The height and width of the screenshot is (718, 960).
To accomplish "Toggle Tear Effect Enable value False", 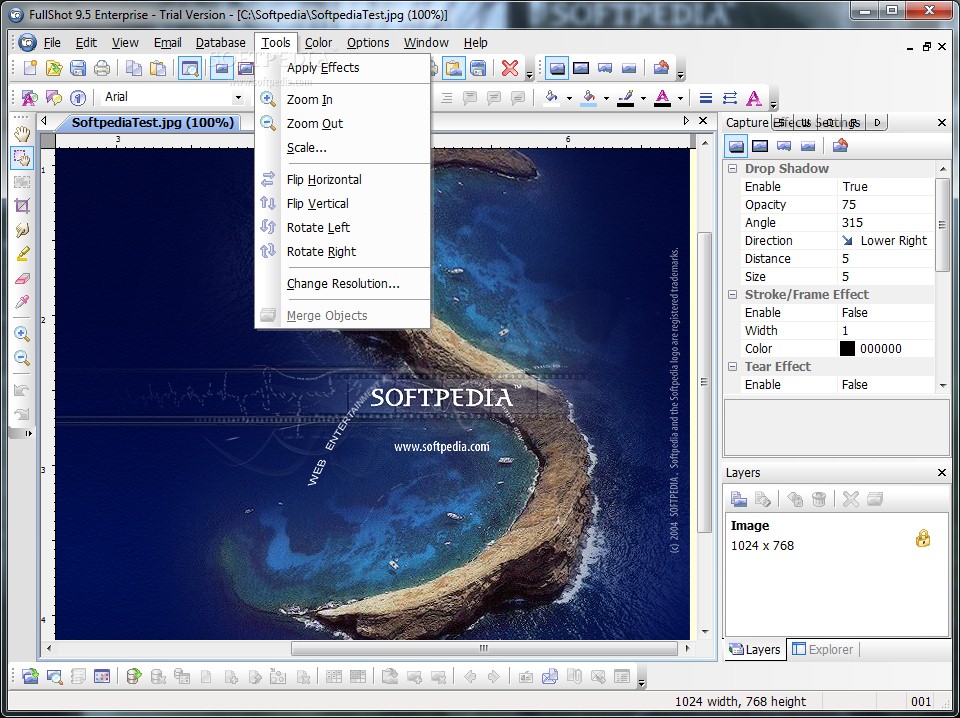I will point(885,384).
